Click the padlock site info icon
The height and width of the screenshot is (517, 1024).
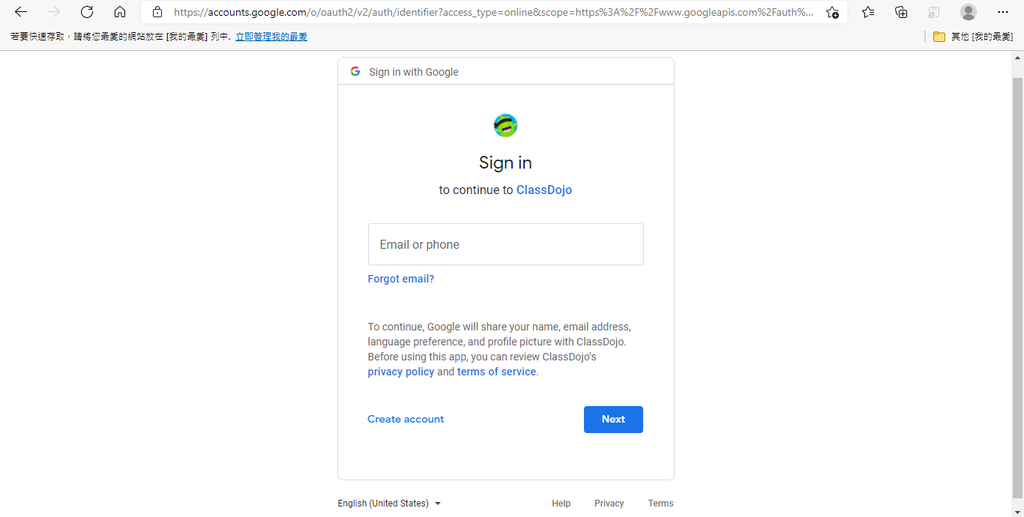pyautogui.click(x=157, y=12)
